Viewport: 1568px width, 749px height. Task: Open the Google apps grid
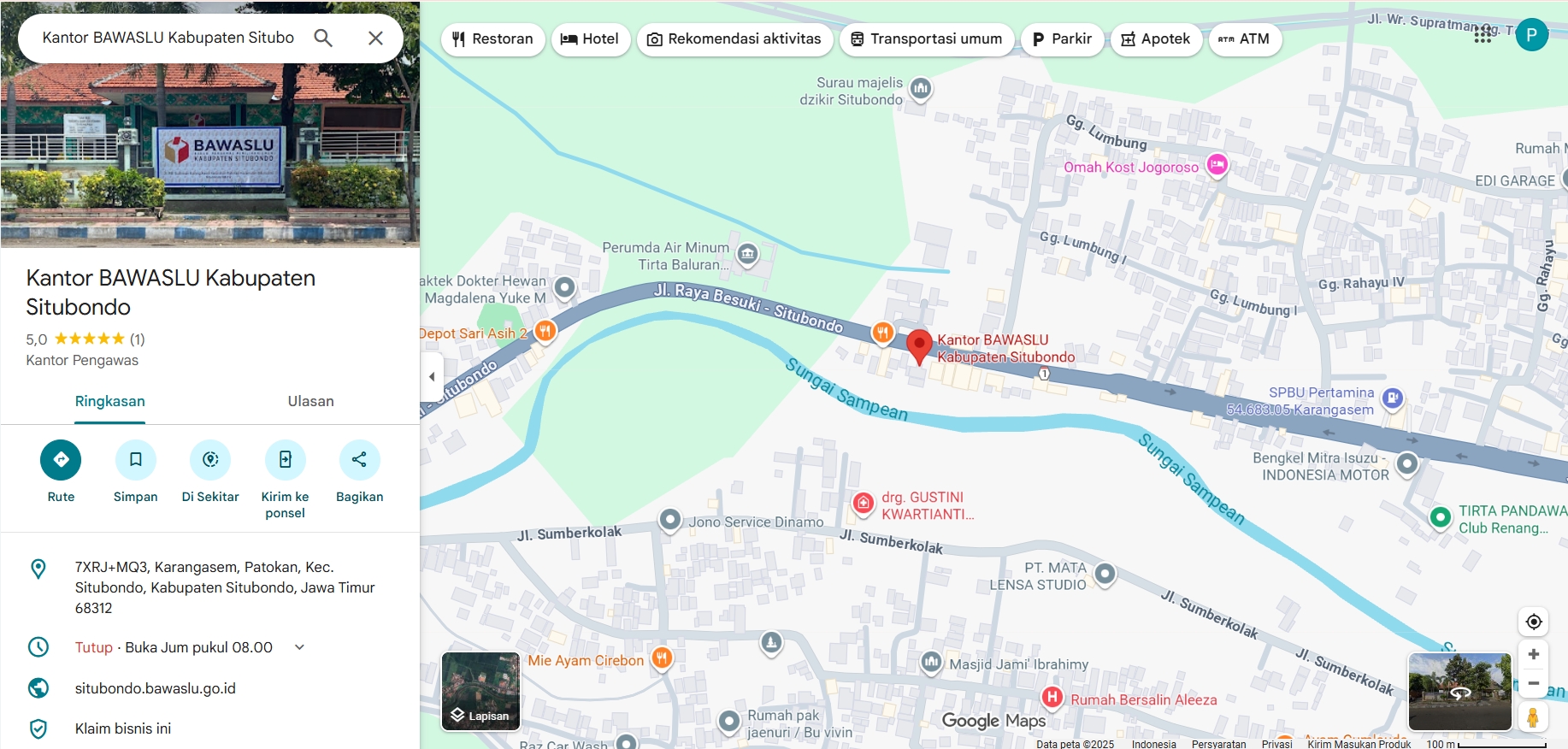tap(1483, 35)
